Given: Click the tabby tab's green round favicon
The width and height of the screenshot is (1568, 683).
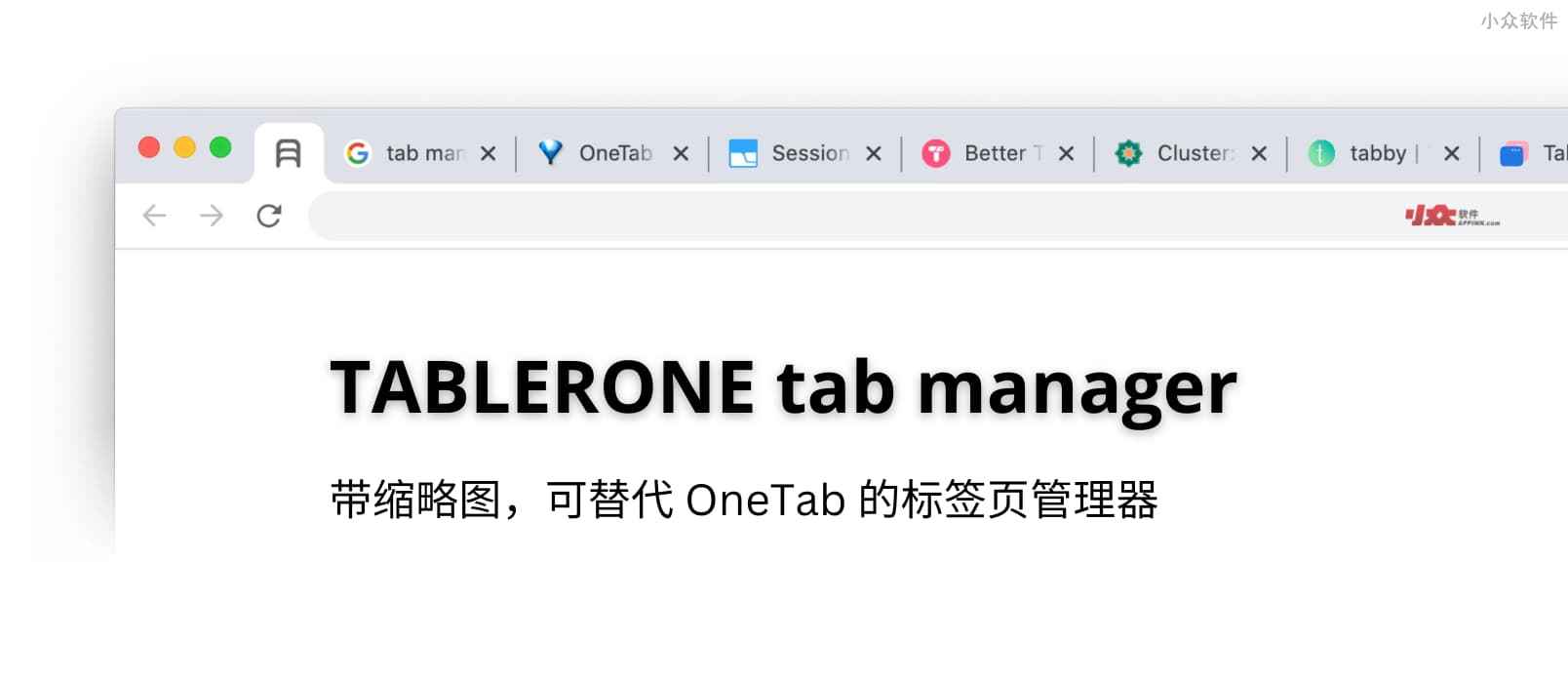Looking at the screenshot, I should coord(1321,153).
